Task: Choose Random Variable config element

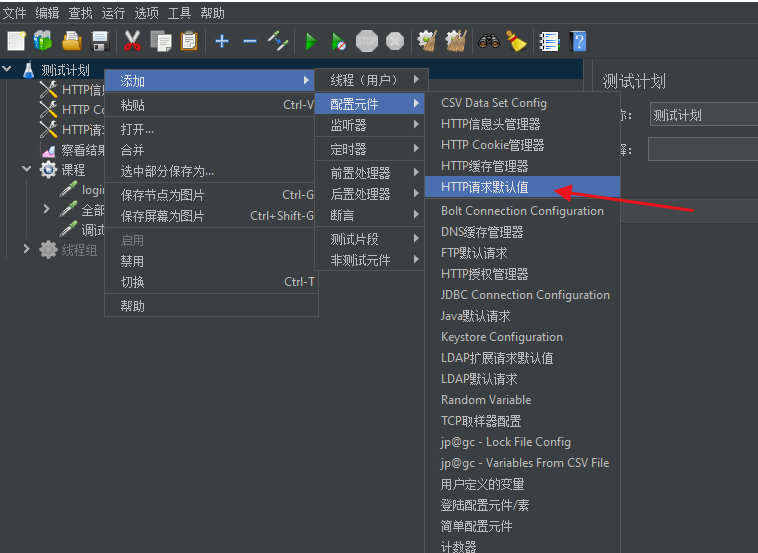Action: (x=522, y=400)
